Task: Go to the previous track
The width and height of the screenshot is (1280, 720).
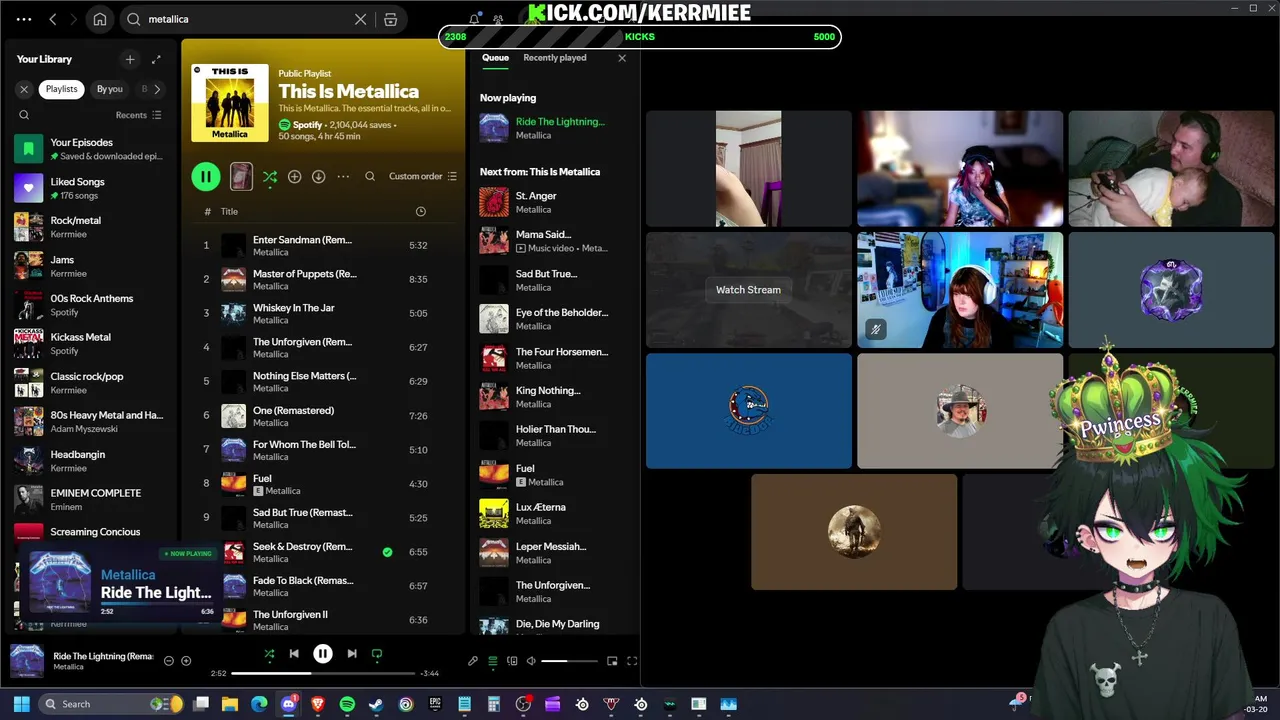Action: tap(294, 654)
